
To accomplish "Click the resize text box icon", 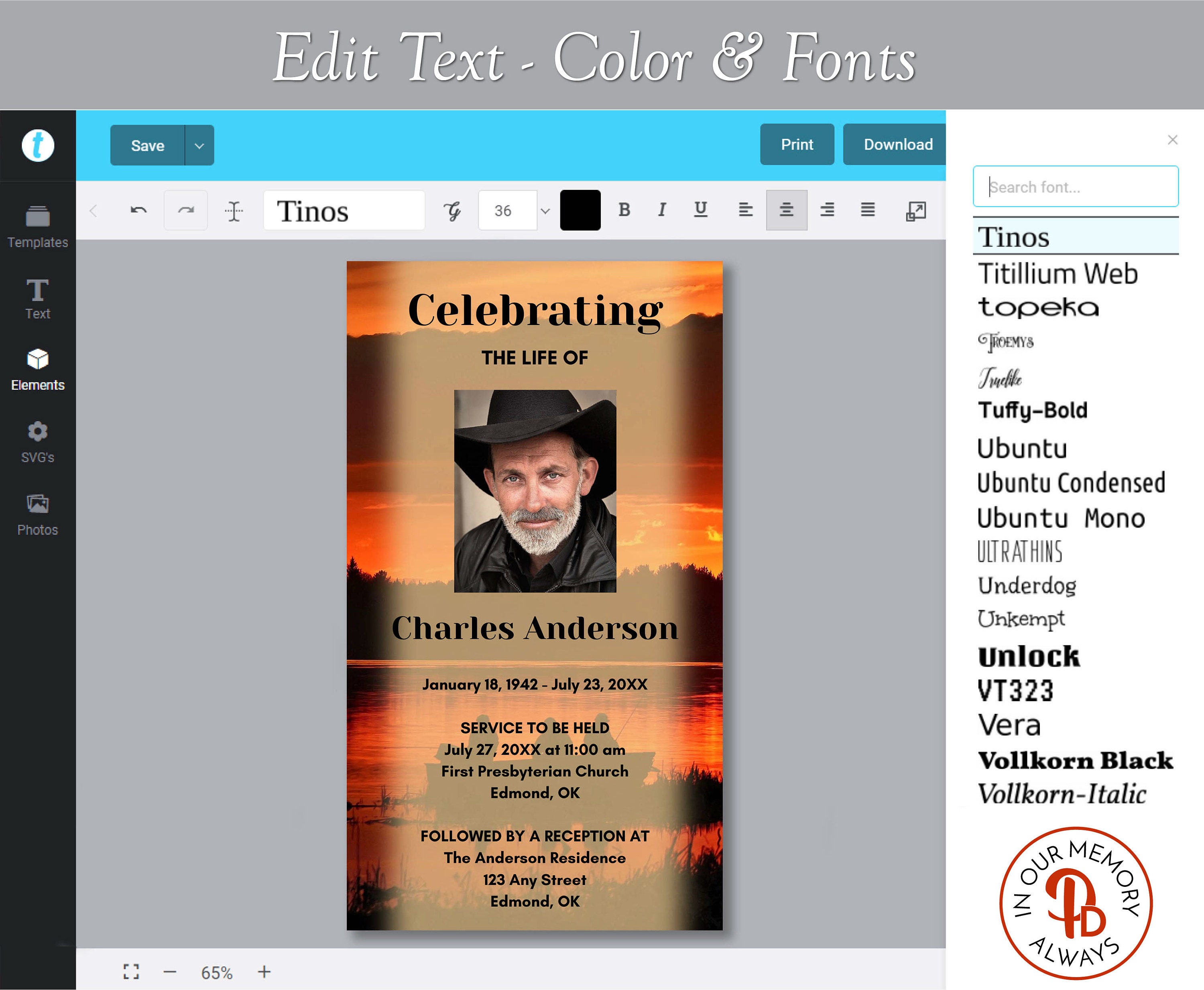I will coord(916,211).
